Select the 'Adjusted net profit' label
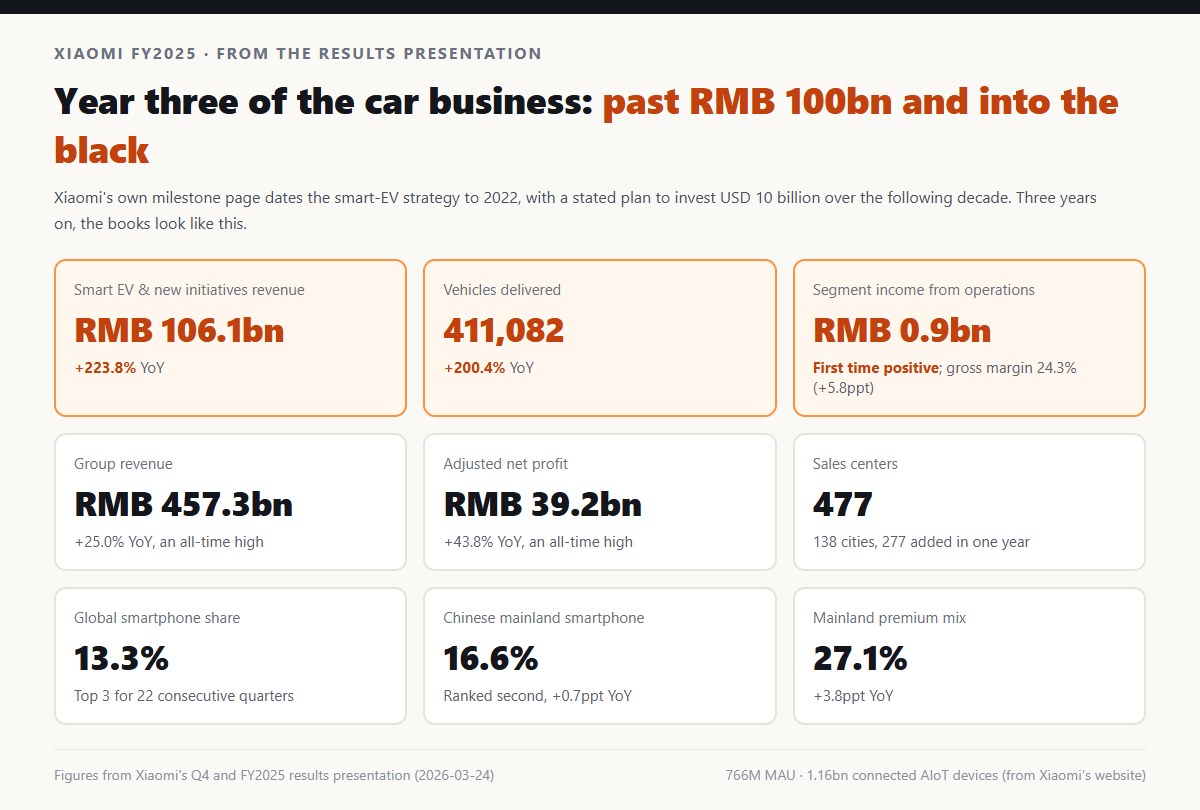This screenshot has width=1200, height=810. click(506, 464)
